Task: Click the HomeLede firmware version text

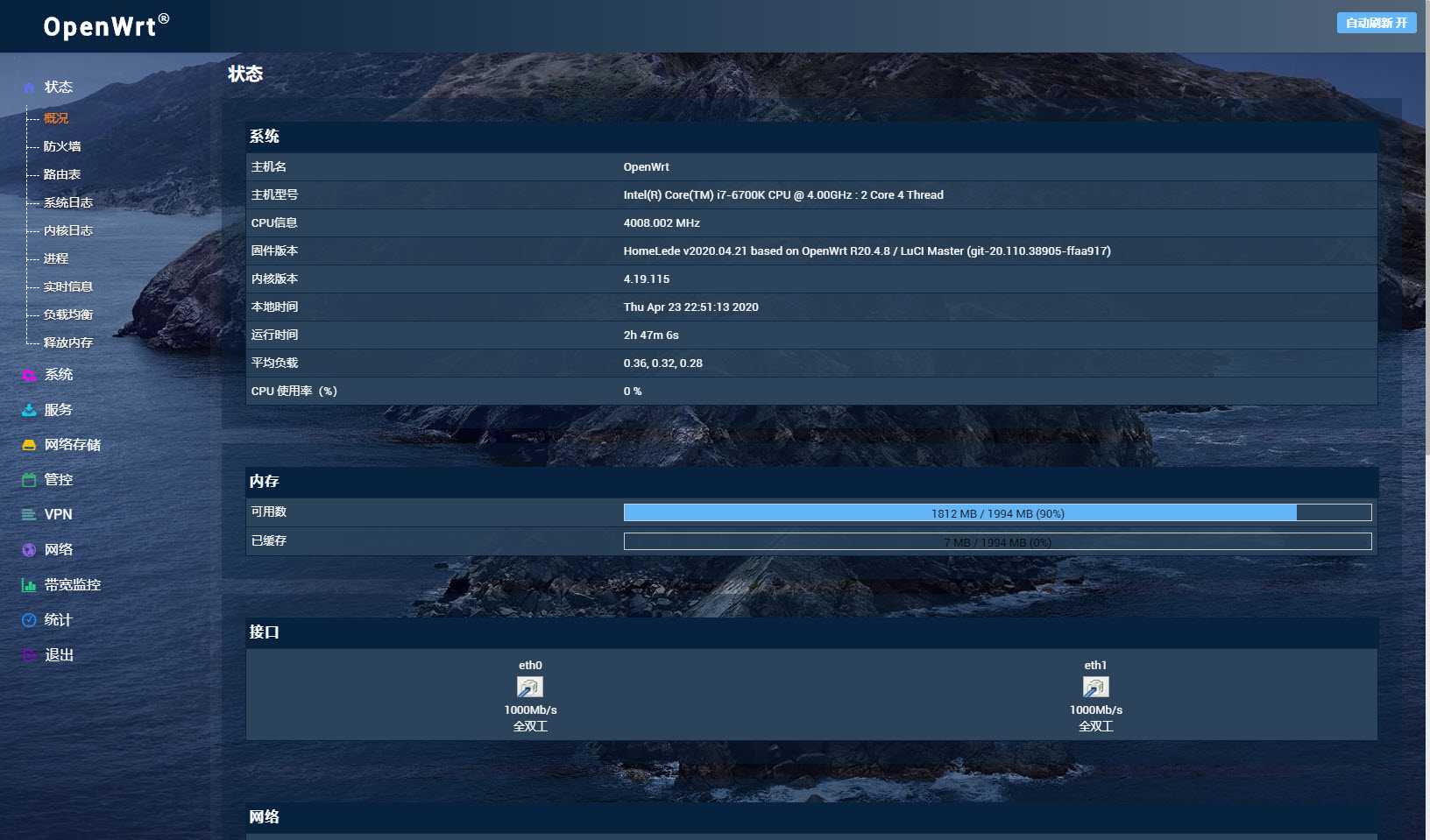Action: click(x=867, y=251)
